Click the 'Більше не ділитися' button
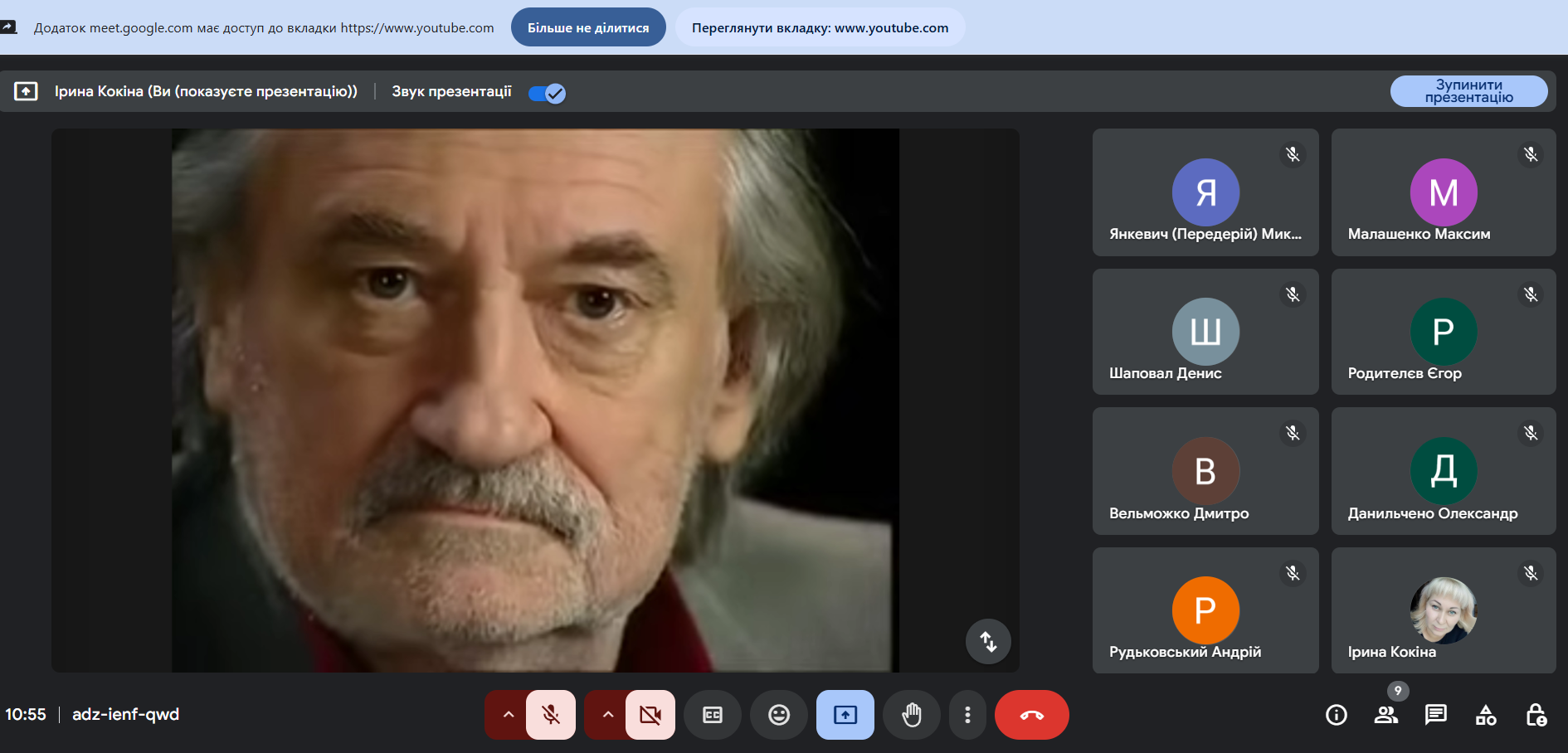The height and width of the screenshot is (753, 1568). click(x=588, y=27)
